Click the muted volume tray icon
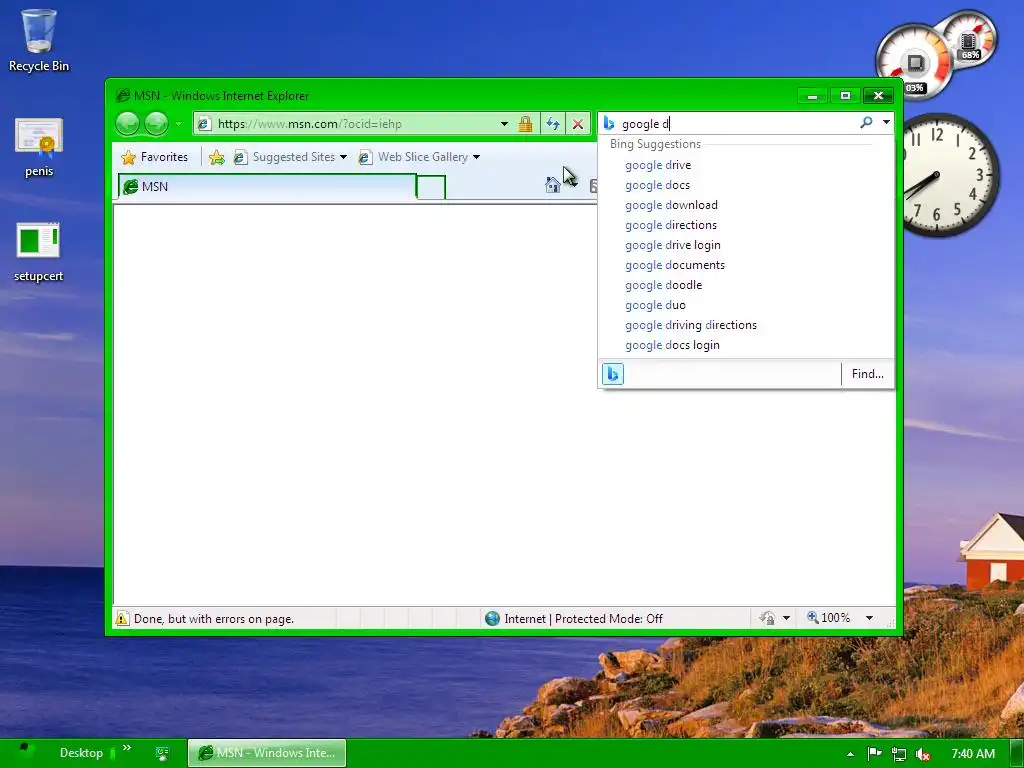Screen dimensions: 1024x768 (923, 754)
